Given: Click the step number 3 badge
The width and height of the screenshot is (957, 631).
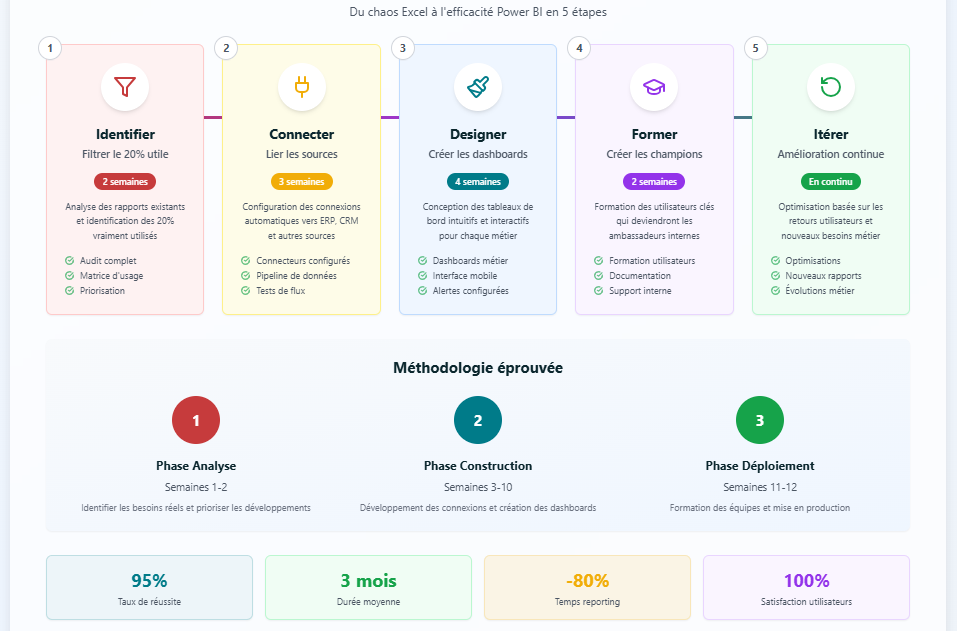Looking at the screenshot, I should 403,48.
